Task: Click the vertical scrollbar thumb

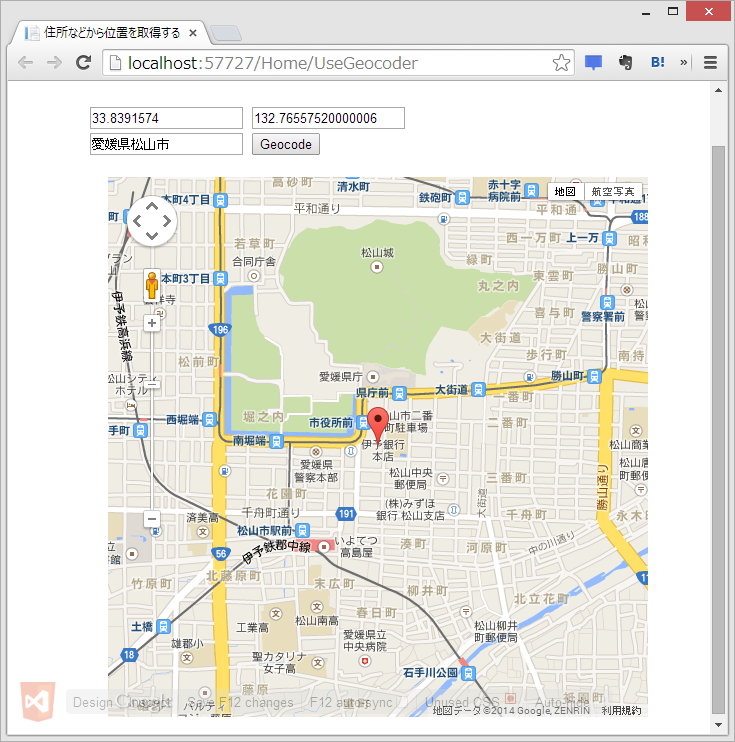Action: [718, 430]
